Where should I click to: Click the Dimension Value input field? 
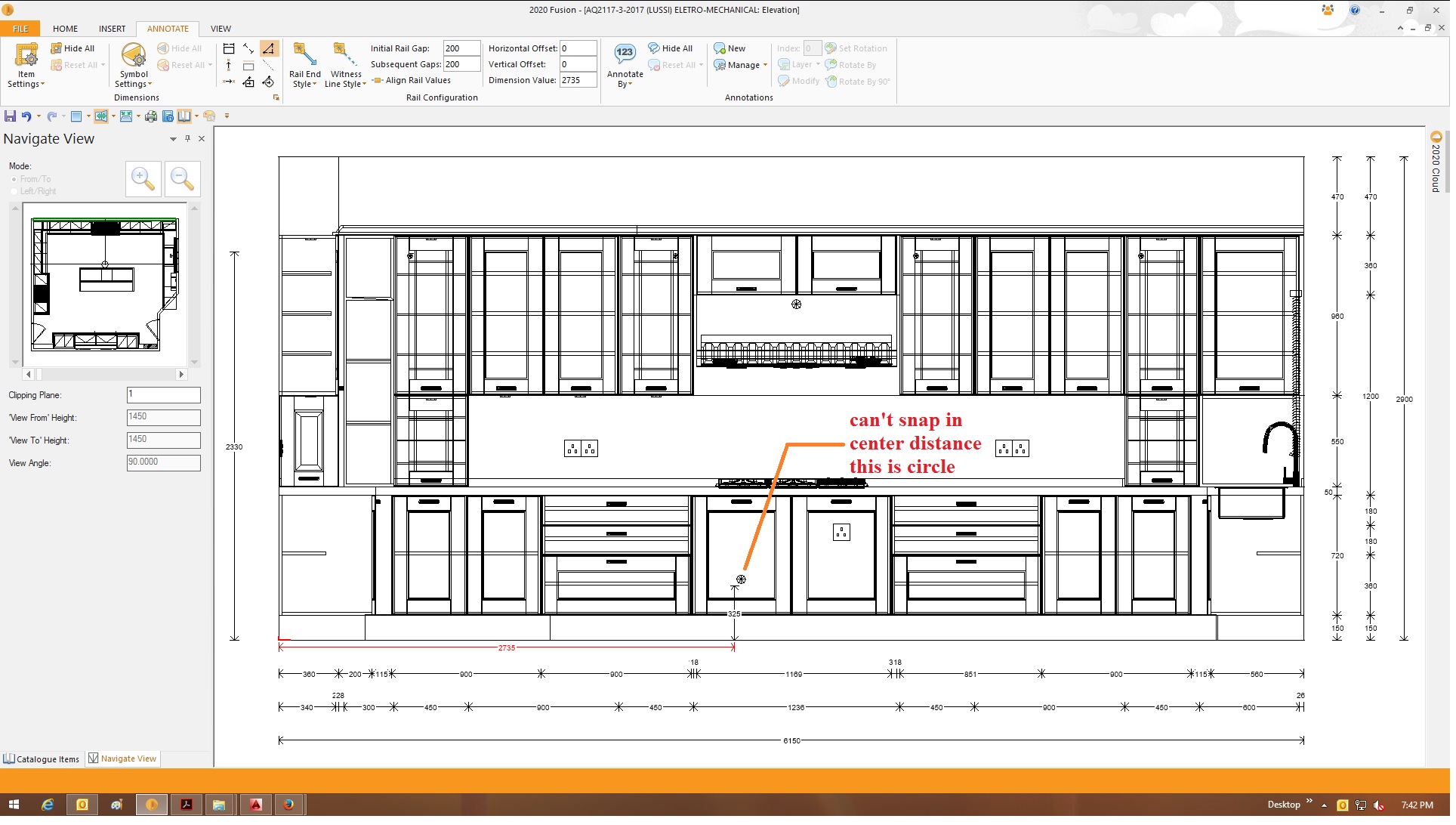578,81
